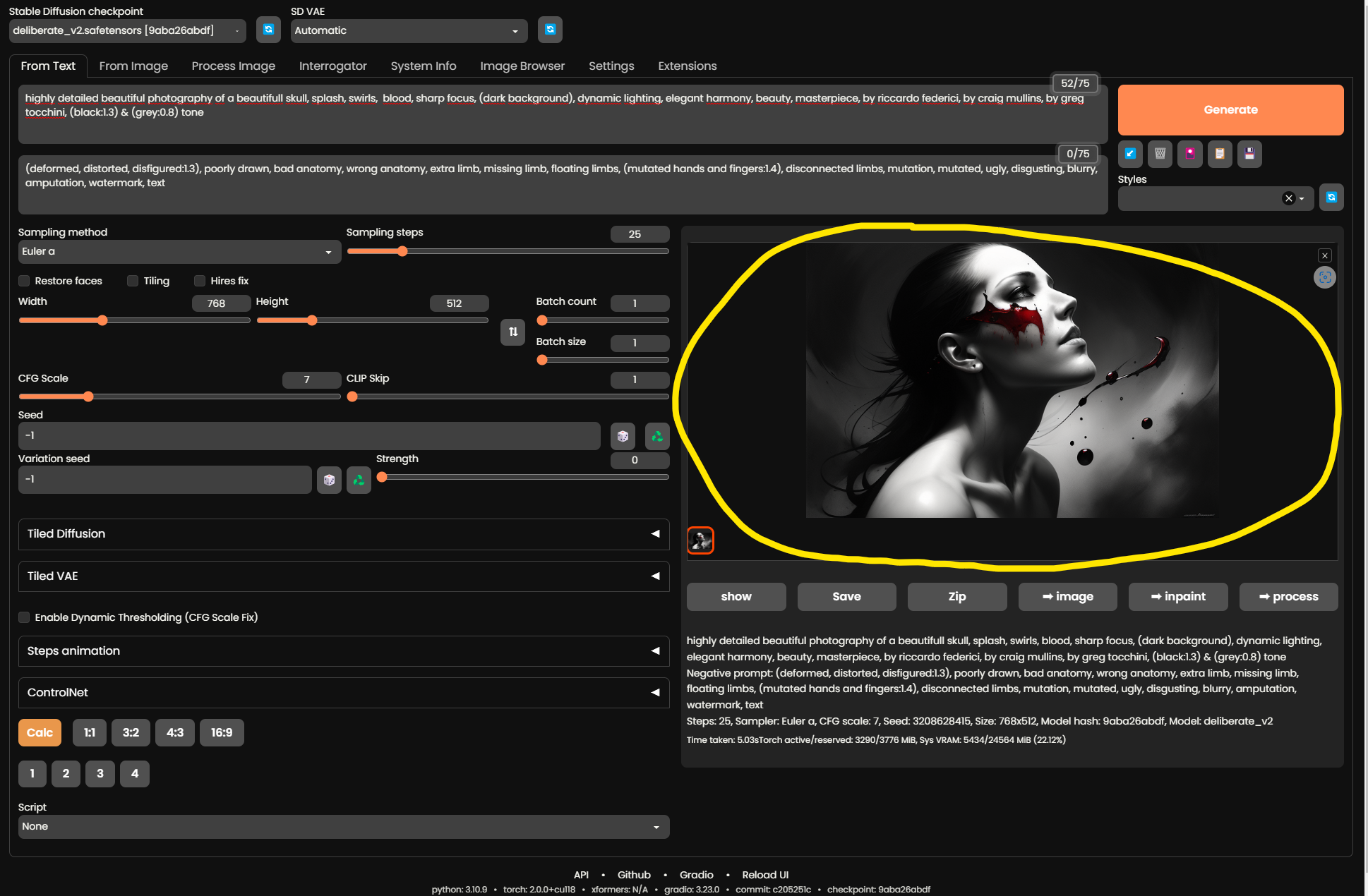Reuse last seed via the recycle icon

pos(657,436)
